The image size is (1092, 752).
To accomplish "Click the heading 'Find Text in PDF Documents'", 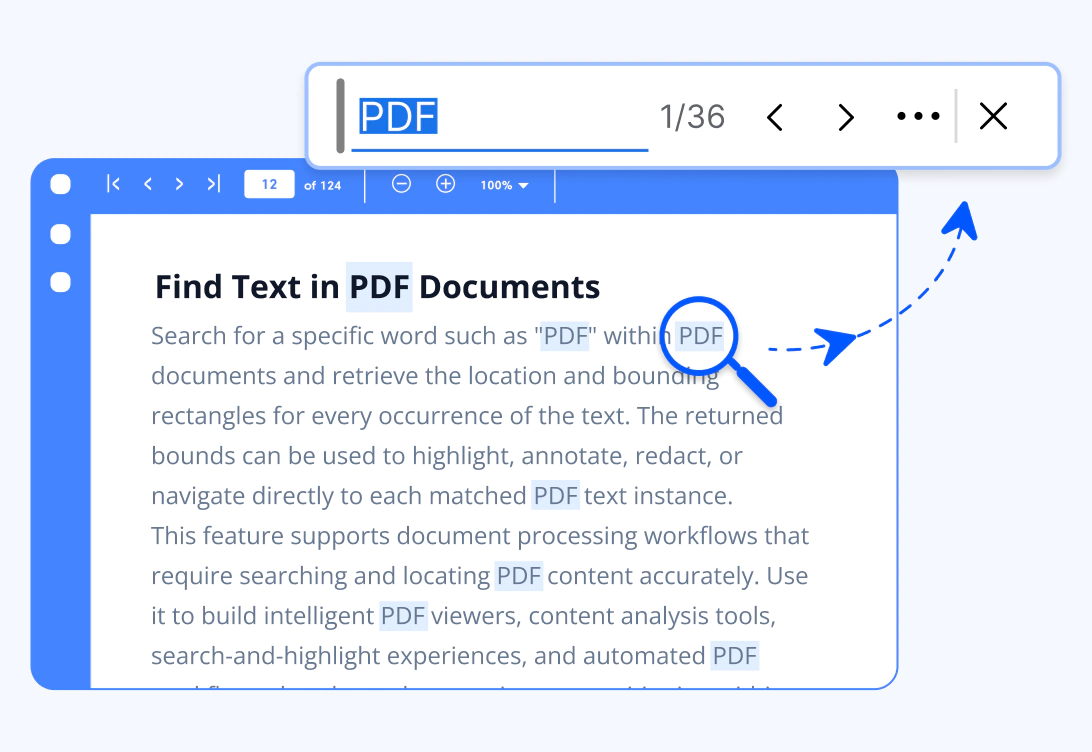I will (377, 287).
